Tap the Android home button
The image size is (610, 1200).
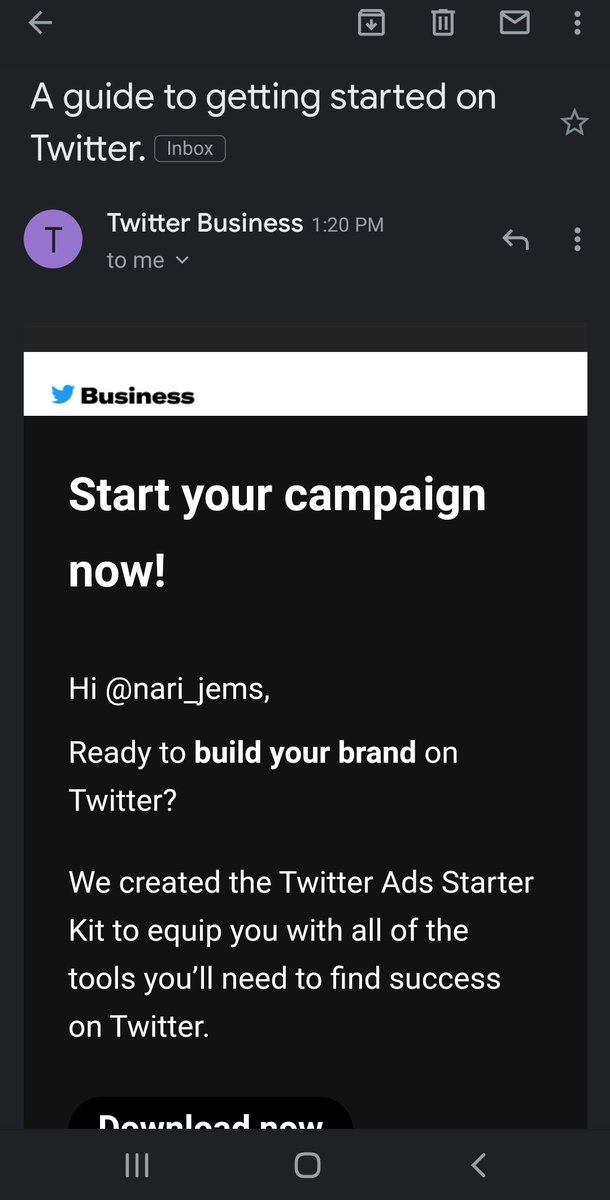pyautogui.click(x=307, y=1165)
